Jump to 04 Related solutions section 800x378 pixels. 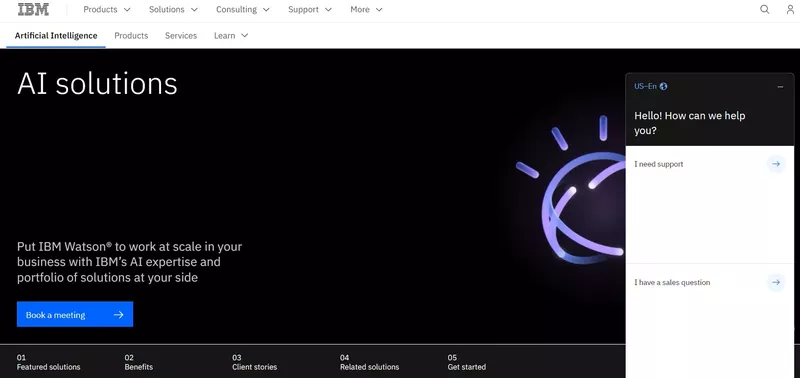point(369,362)
